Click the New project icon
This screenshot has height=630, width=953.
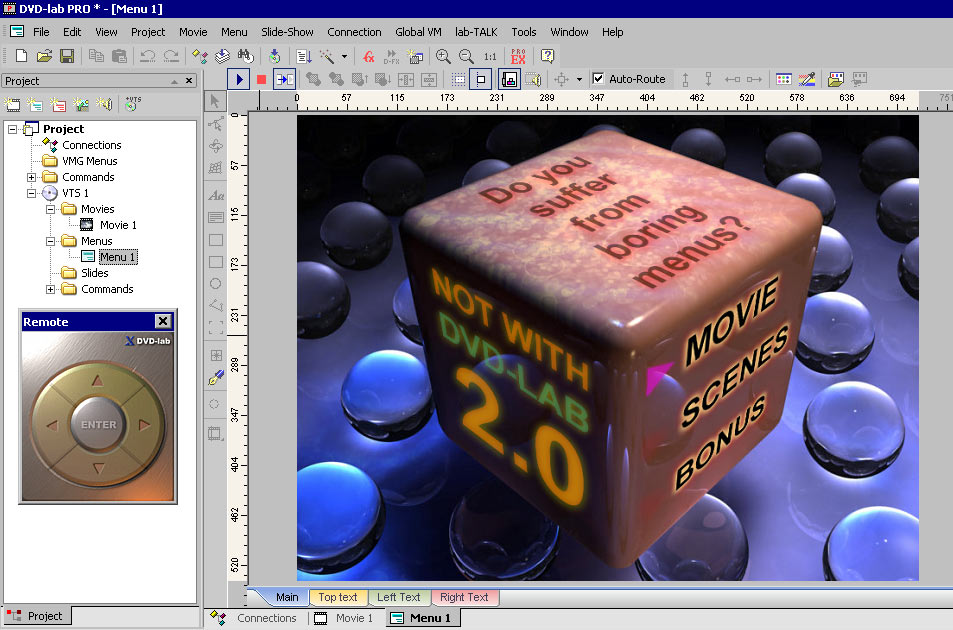coord(21,56)
